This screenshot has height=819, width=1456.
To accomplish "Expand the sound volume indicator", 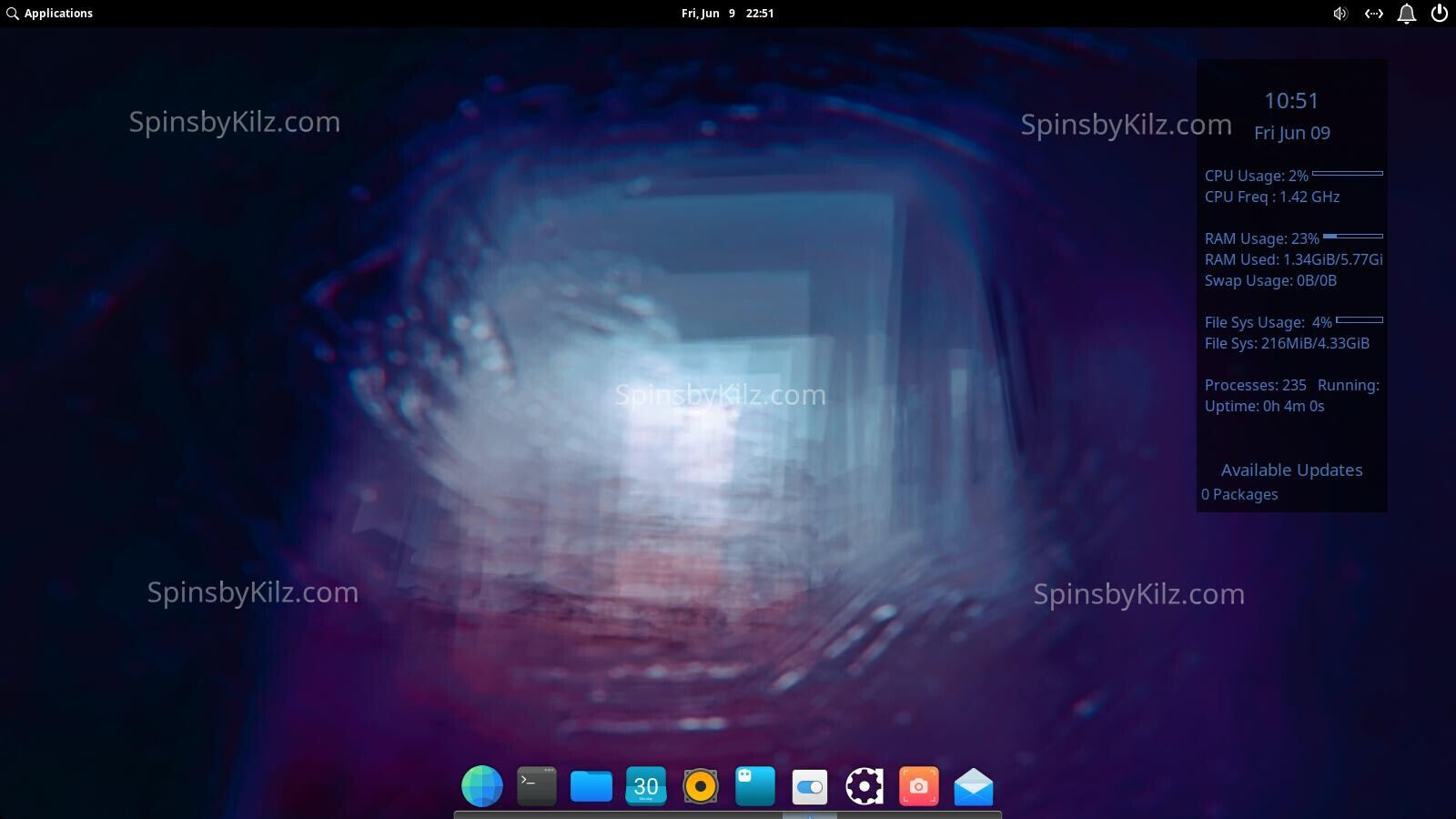I will (x=1340, y=14).
